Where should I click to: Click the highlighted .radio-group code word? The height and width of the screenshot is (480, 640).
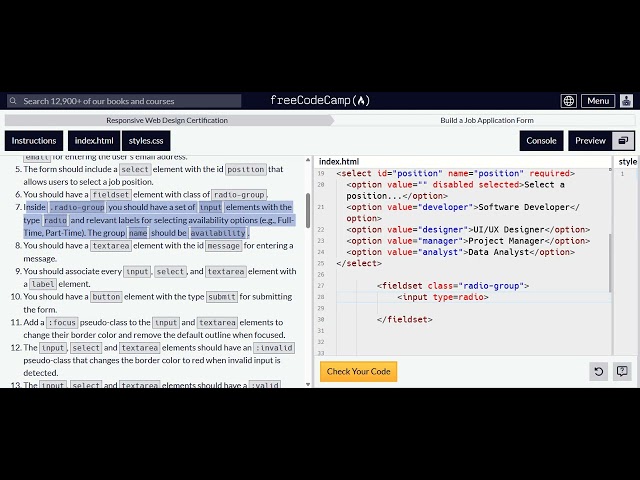77,207
